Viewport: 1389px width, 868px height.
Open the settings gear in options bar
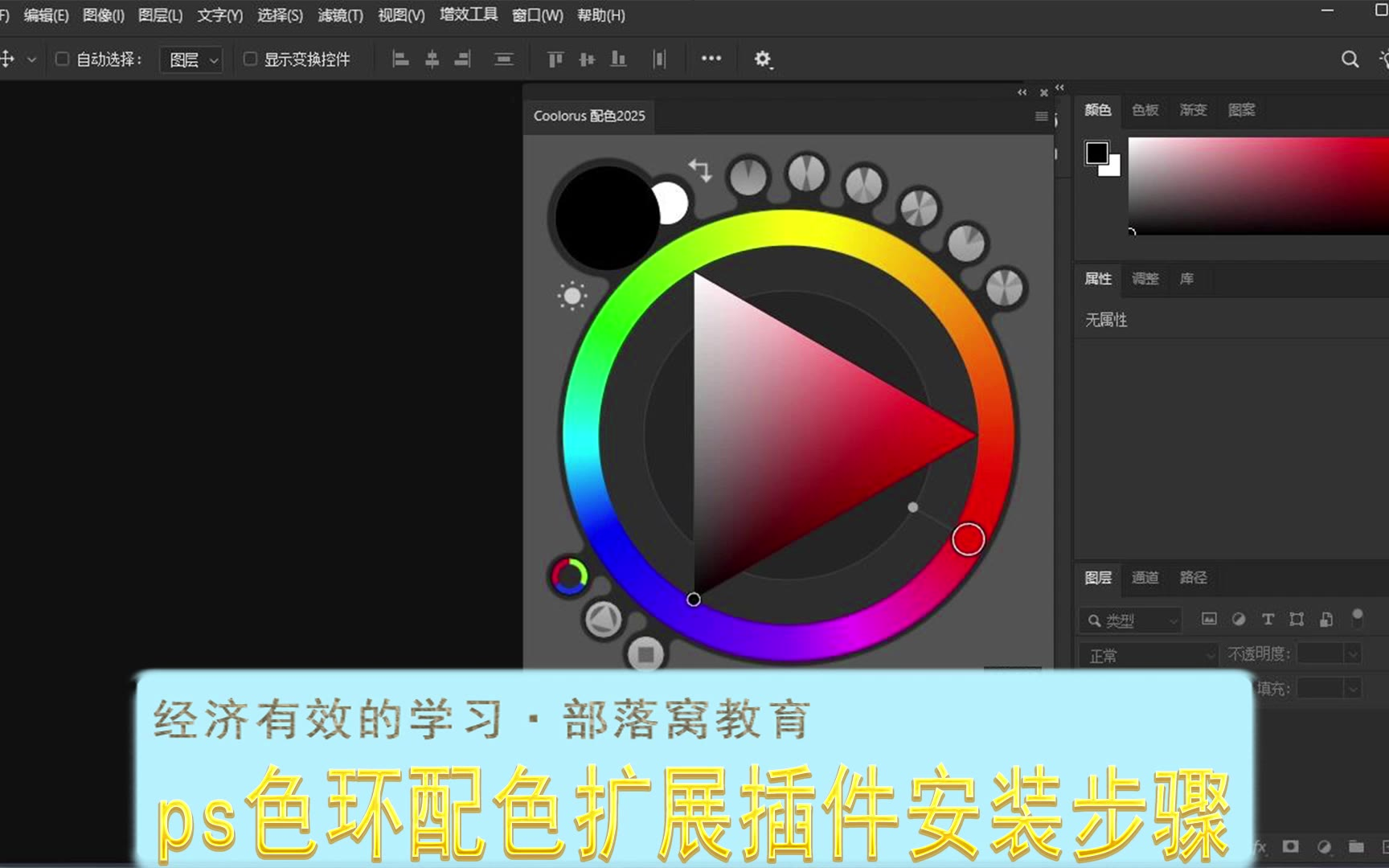click(x=762, y=59)
